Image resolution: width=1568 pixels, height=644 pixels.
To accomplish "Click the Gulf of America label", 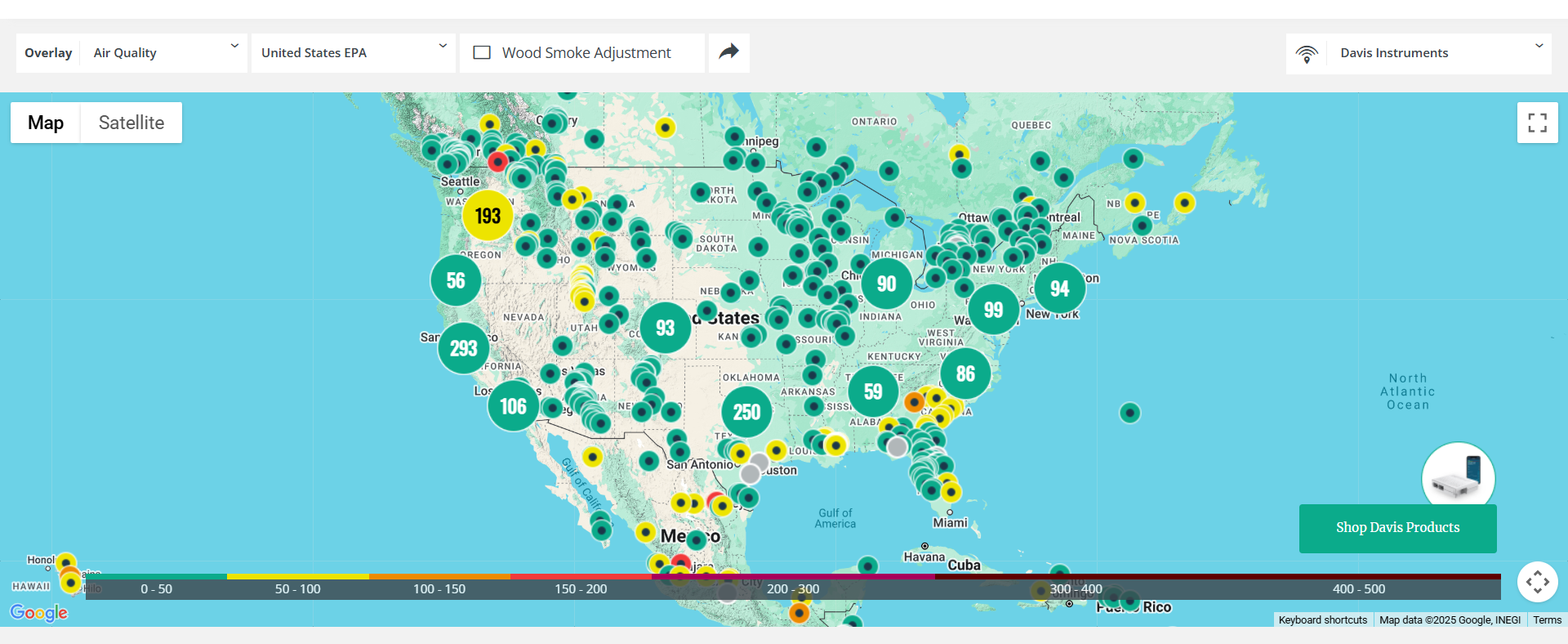I will click(835, 518).
